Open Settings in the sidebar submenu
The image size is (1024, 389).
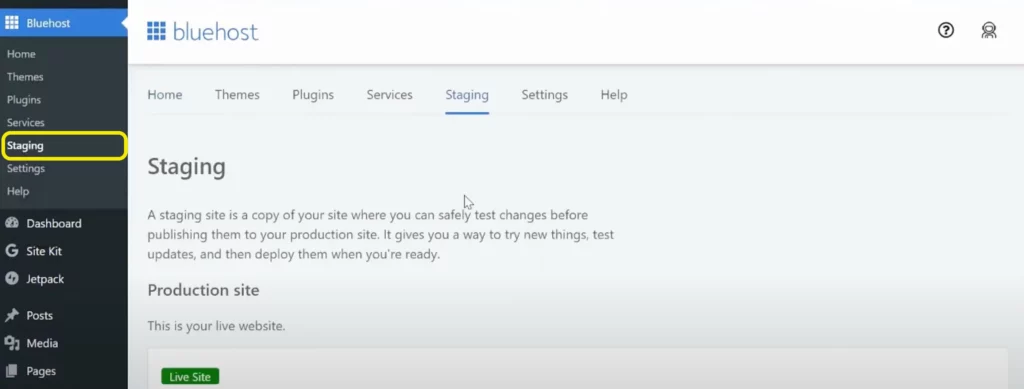(25, 168)
